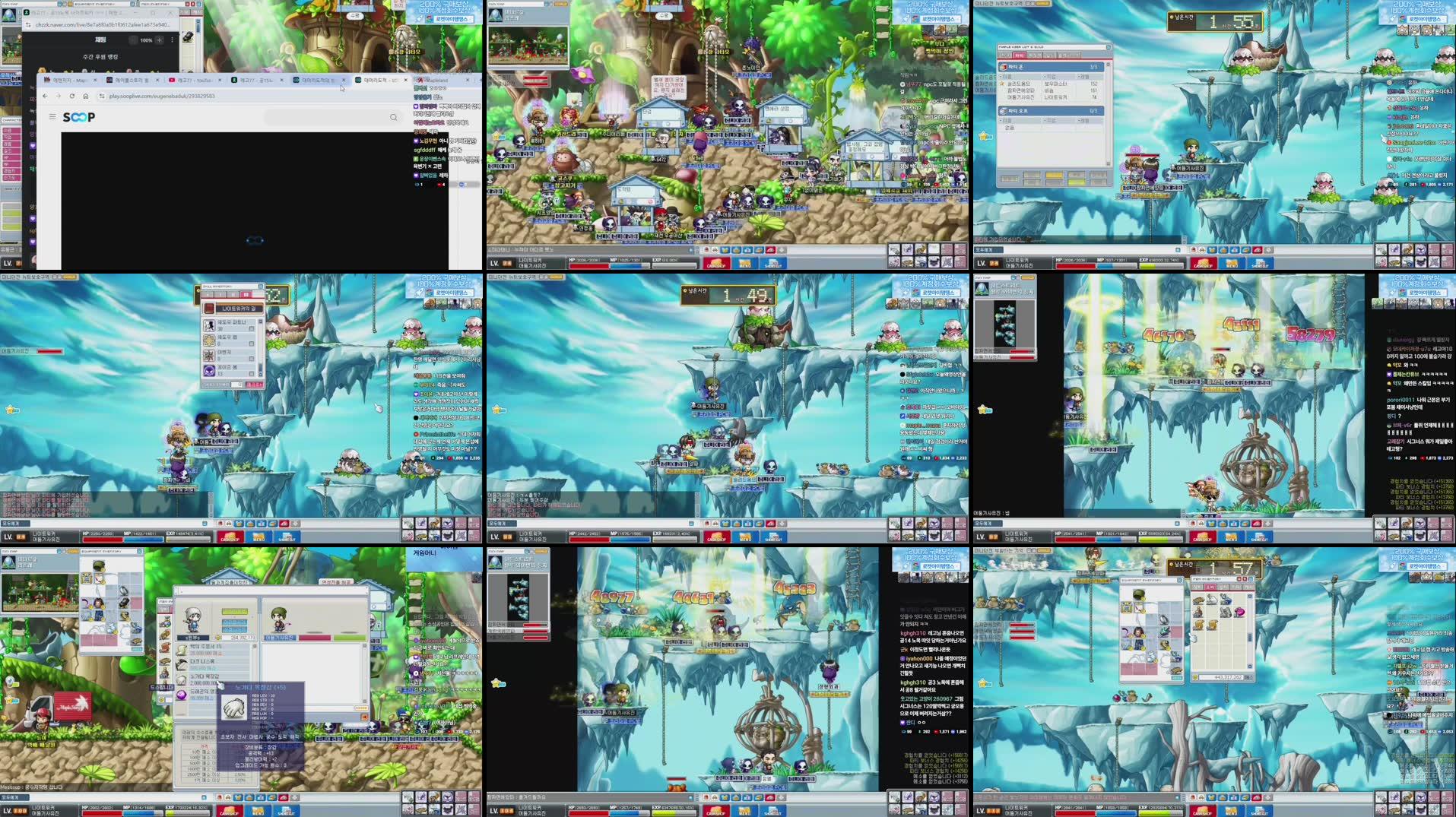Switch to the first 메랜지지 browser tab
This screenshot has width=1456, height=817.
pos(69,80)
